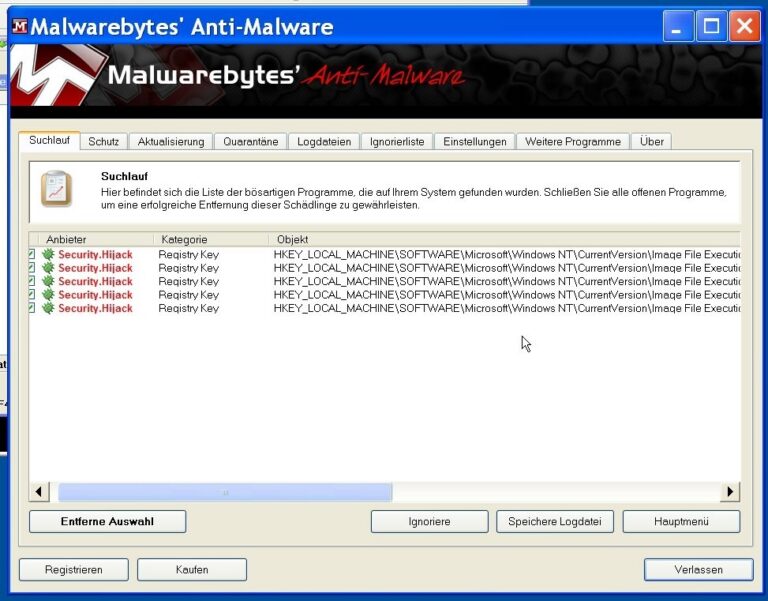
Task: Open the Ignorierliste tab
Action: pos(397,142)
